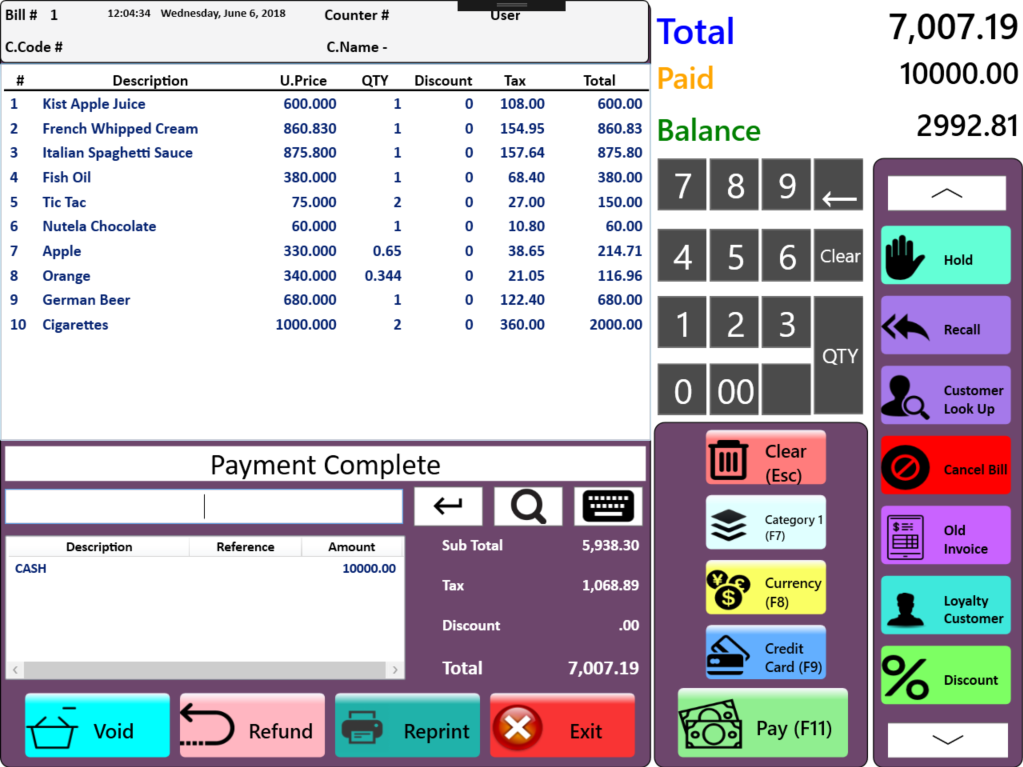Tap numpad key 2
The image size is (1023, 767).
click(x=734, y=322)
